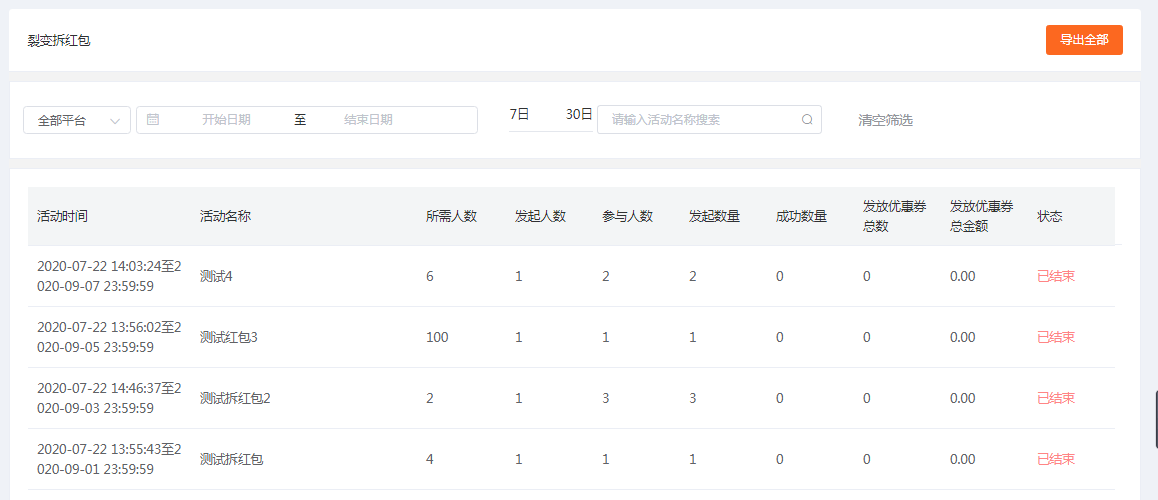The image size is (1158, 500).
Task: Click the 导出全部 button
Action: point(1084,40)
